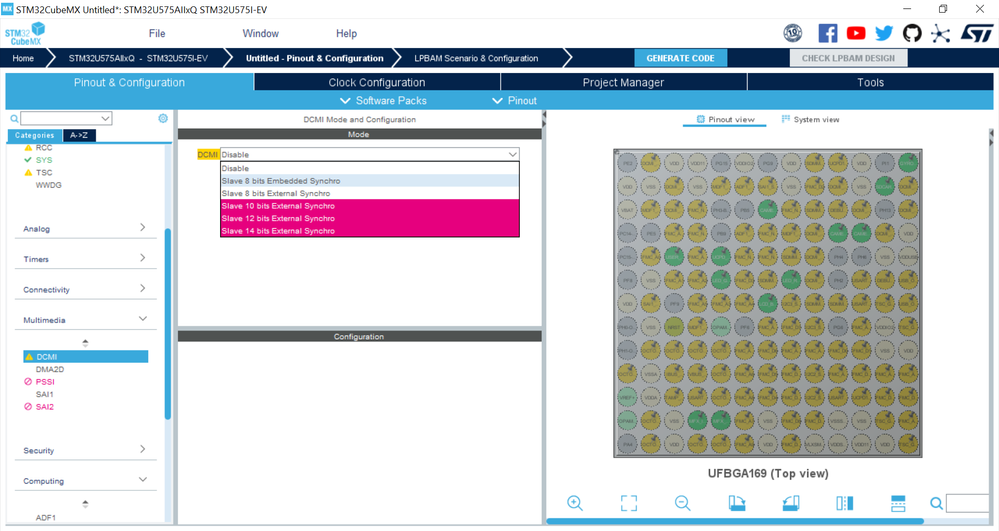Select DMA2D in Multimedia list
Viewport: 999px width, 531px height.
click(50, 369)
